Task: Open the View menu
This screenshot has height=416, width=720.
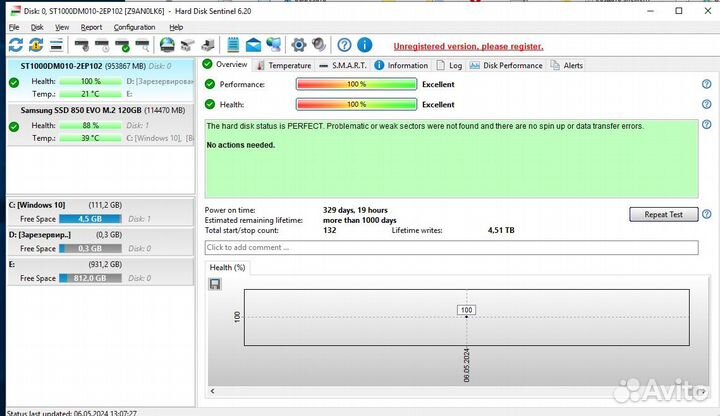Action: tap(62, 27)
